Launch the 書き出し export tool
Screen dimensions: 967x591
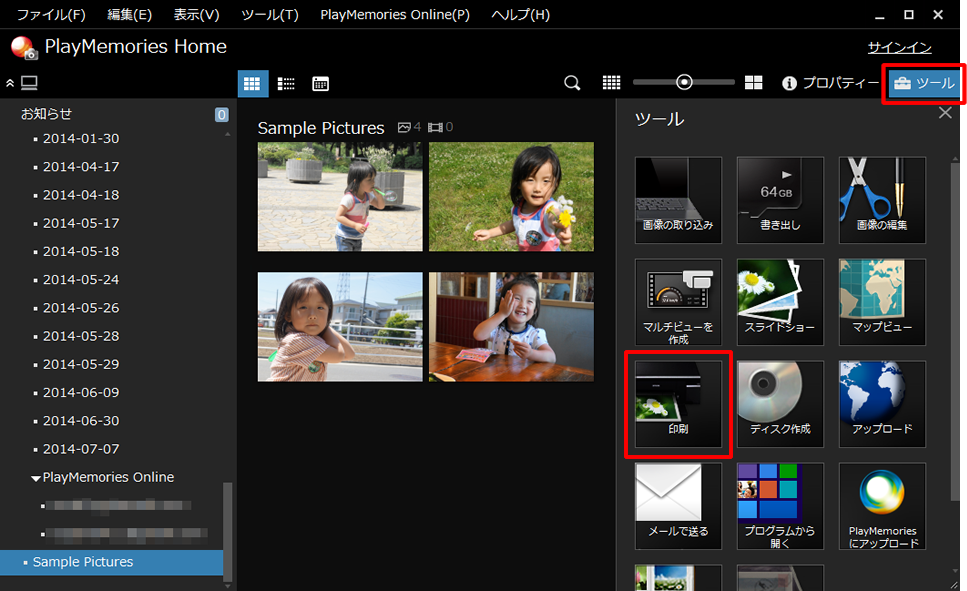pos(780,200)
